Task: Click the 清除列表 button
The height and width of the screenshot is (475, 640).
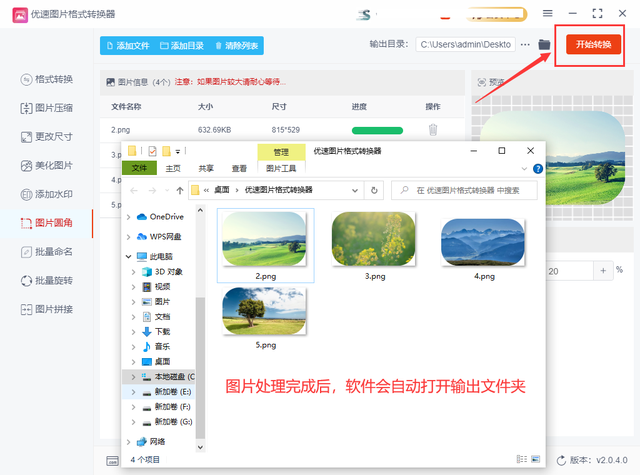Action: click(237, 46)
